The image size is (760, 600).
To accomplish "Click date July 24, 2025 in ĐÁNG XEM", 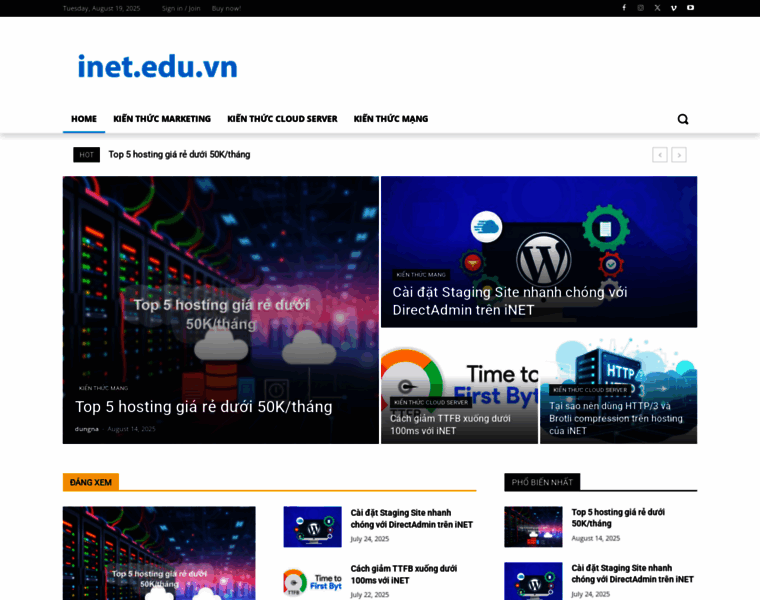I will [370, 539].
